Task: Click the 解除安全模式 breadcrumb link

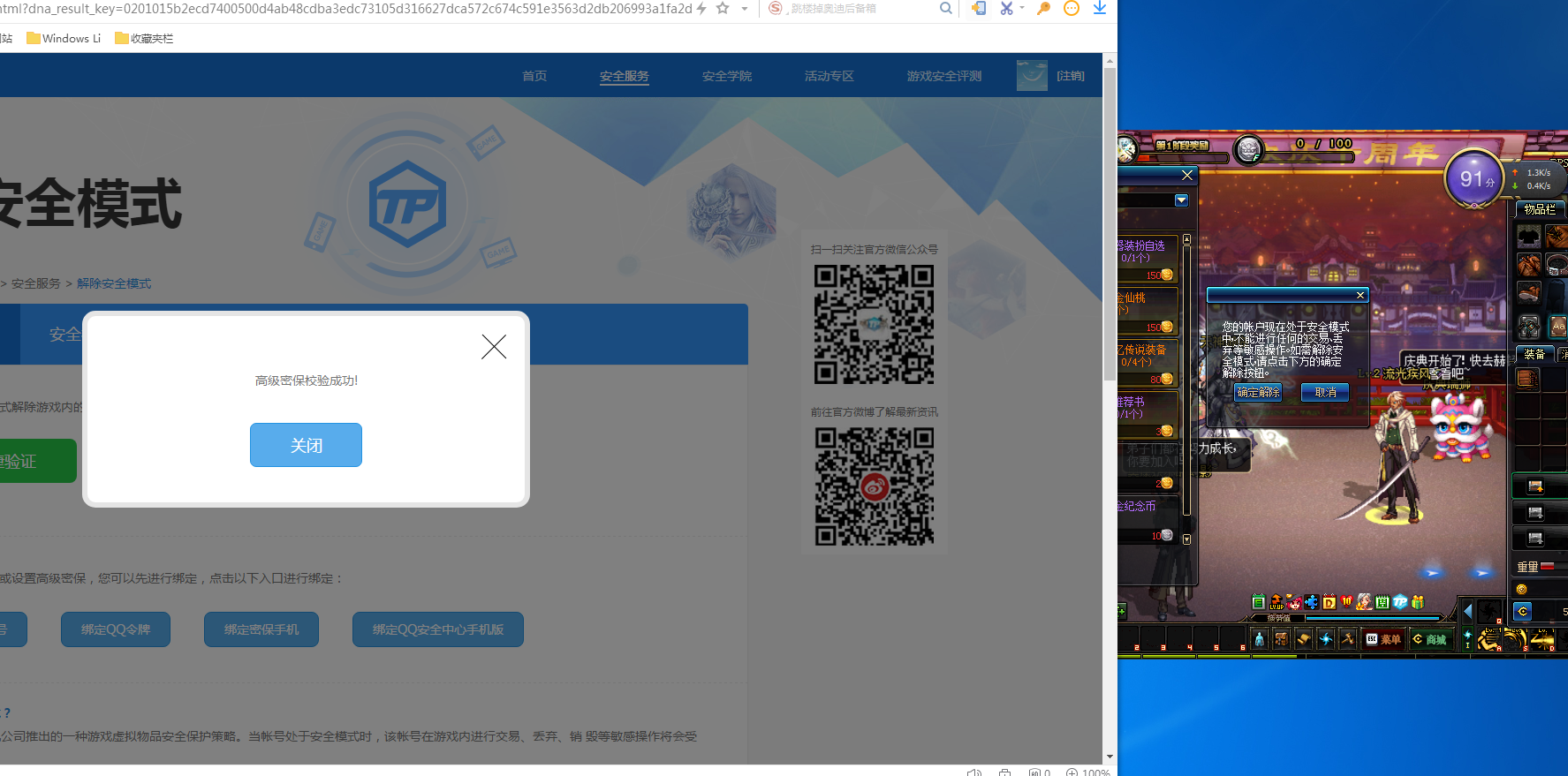Action: click(x=114, y=283)
